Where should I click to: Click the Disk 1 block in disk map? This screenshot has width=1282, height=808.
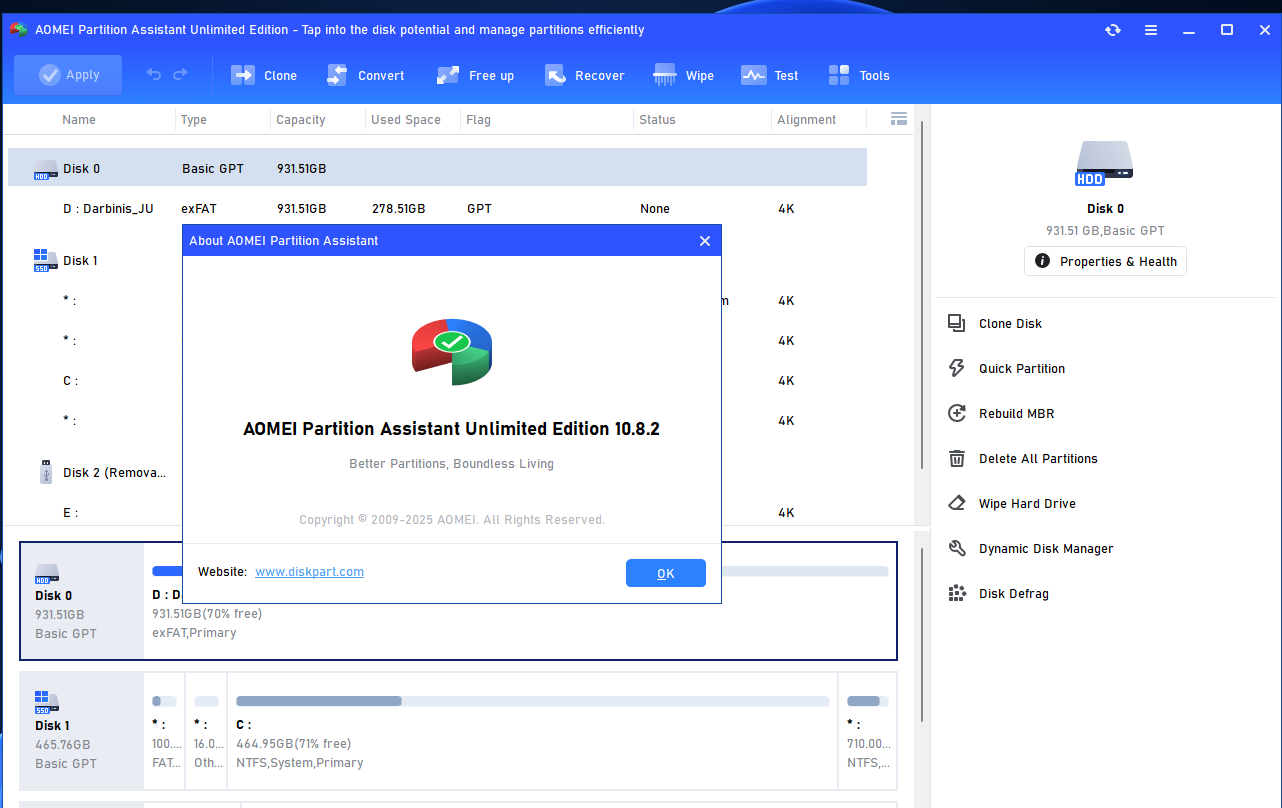coord(82,731)
